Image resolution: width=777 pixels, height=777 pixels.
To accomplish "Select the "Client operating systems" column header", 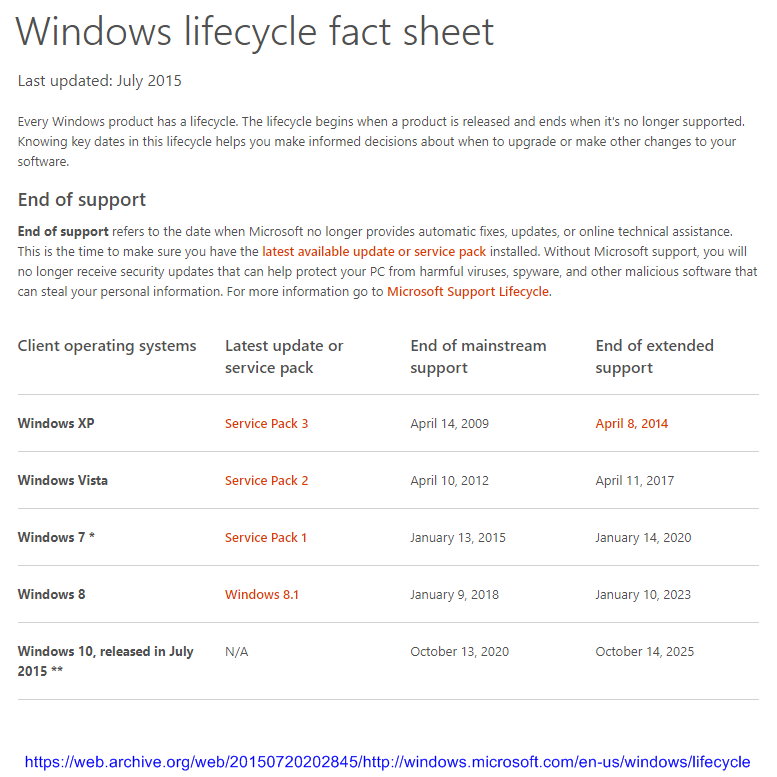I will (107, 346).
